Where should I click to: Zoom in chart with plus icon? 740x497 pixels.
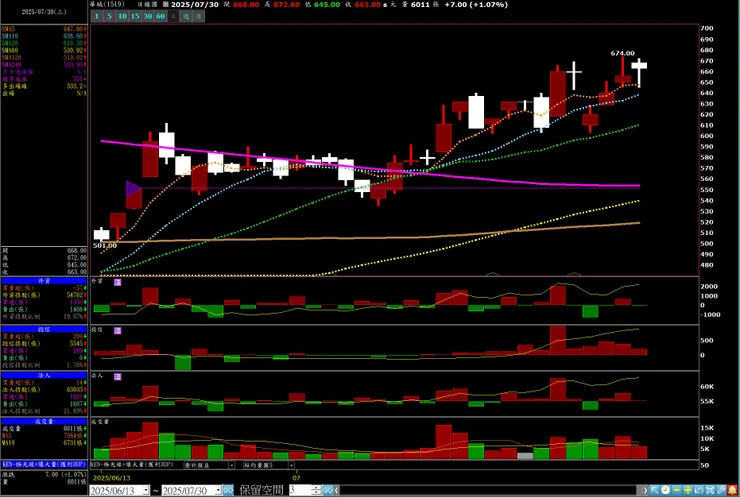688,490
